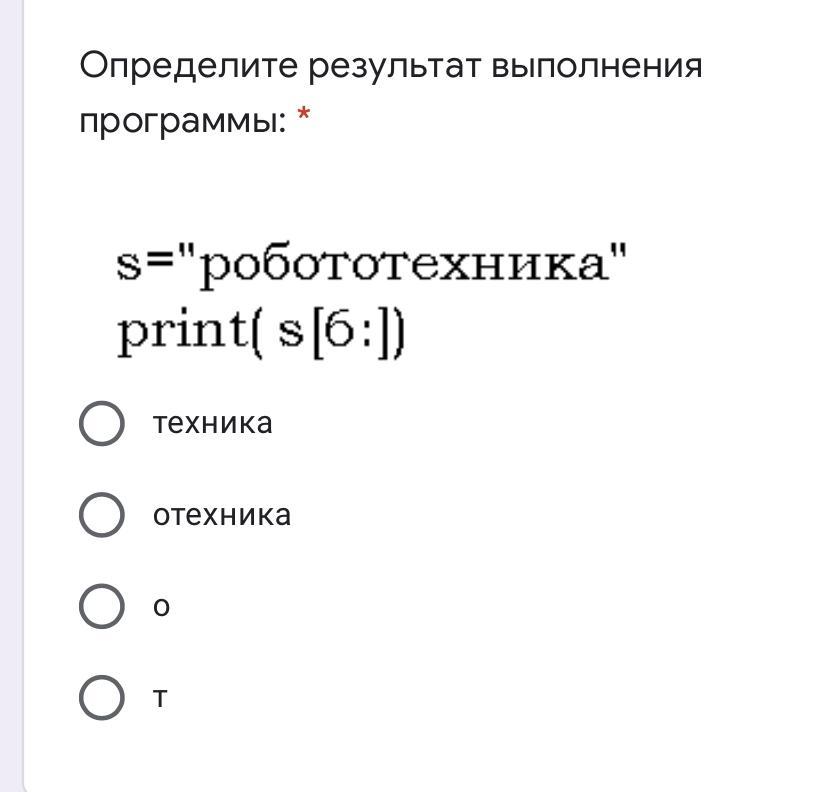Click the 'техника' answer label text
Screen dimensions: 828x792
pos(212,423)
